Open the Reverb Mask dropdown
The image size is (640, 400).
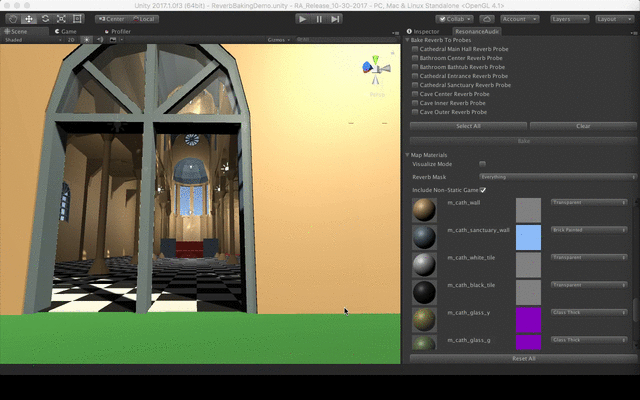(558, 177)
